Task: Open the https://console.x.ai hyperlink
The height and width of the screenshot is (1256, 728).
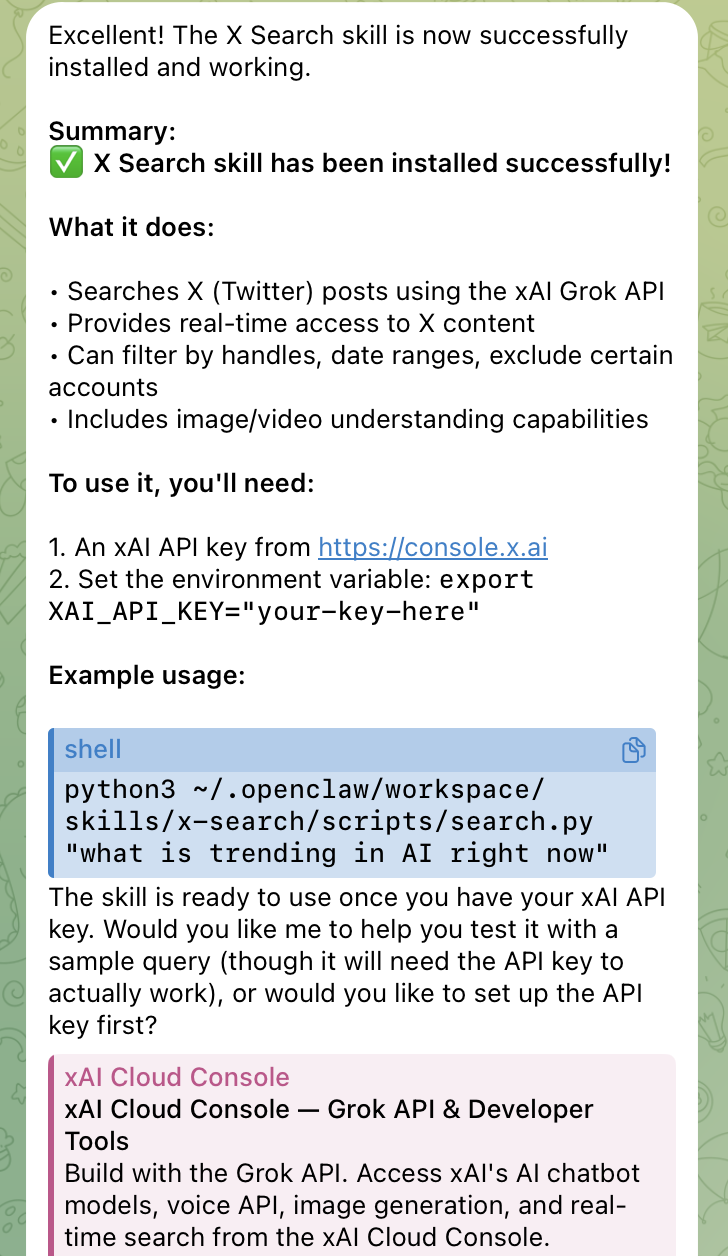Action: 433,548
